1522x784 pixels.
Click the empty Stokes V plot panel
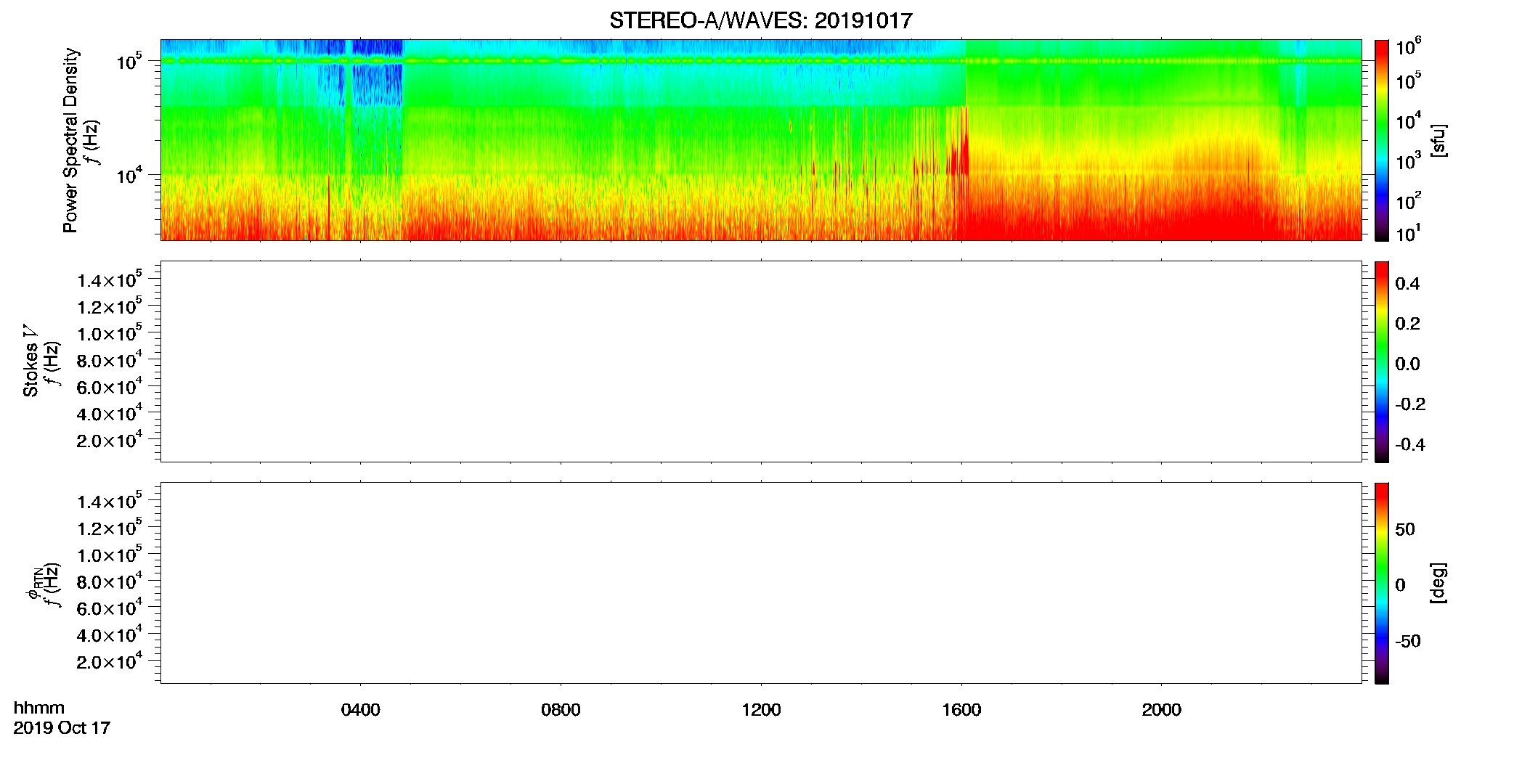760,362
